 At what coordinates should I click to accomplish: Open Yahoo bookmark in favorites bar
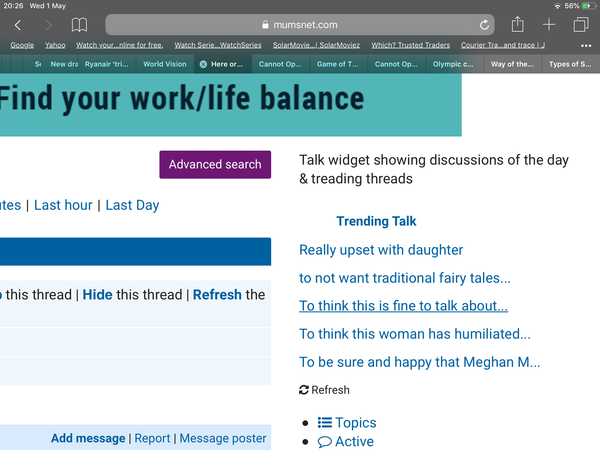tap(55, 45)
